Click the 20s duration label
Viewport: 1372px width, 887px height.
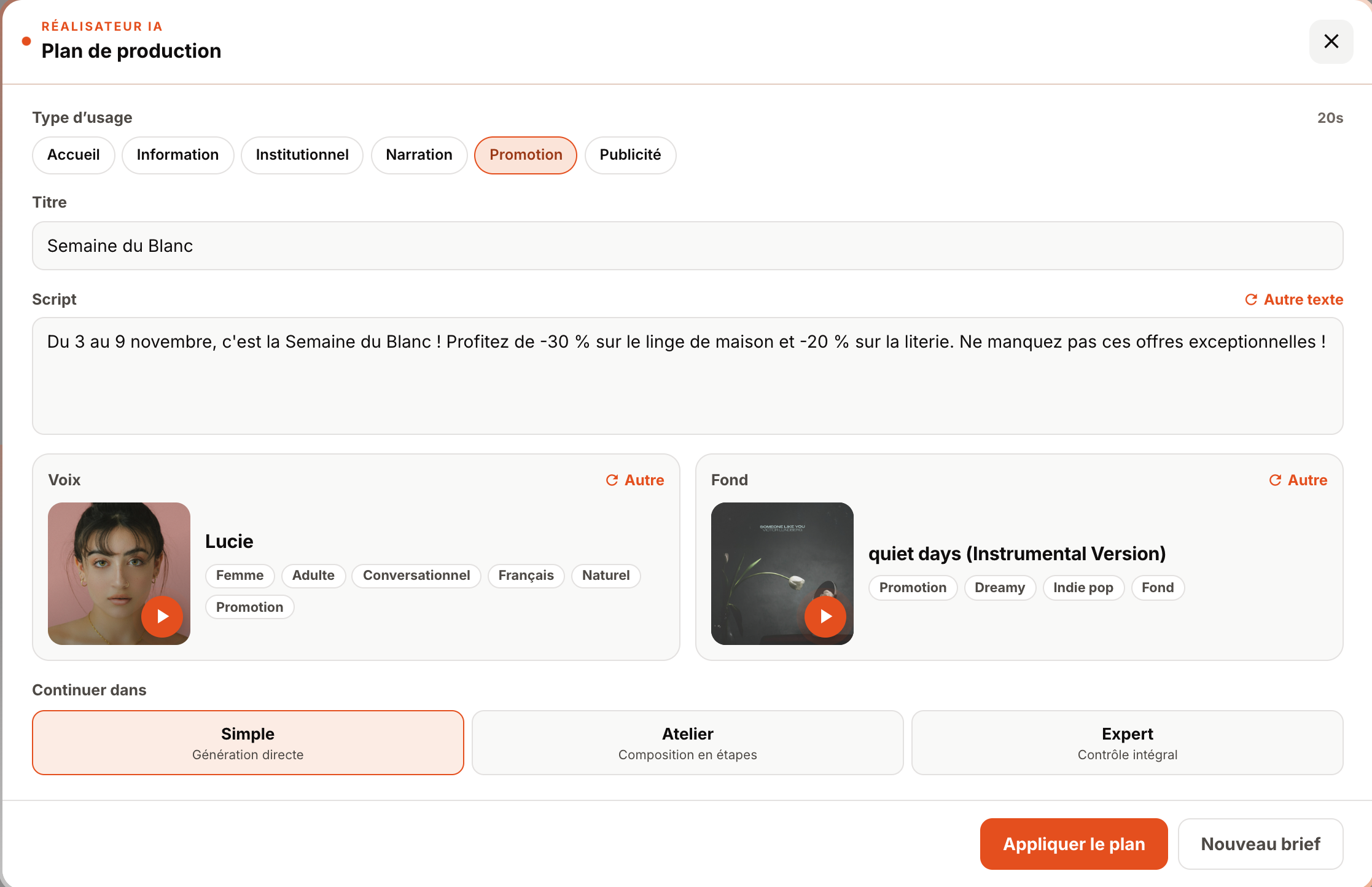coord(1330,118)
